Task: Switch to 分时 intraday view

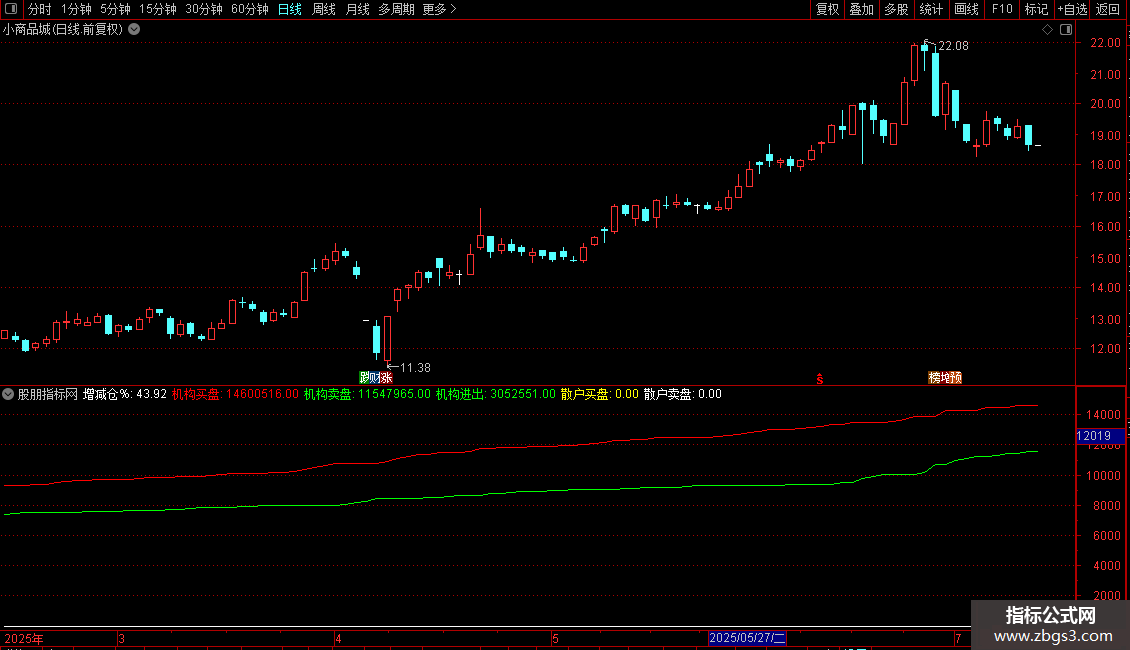Action: tap(40, 9)
